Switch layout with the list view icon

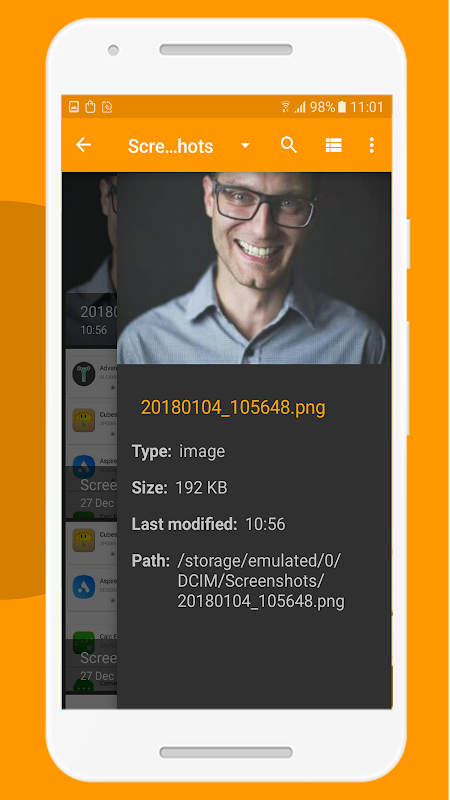334,145
